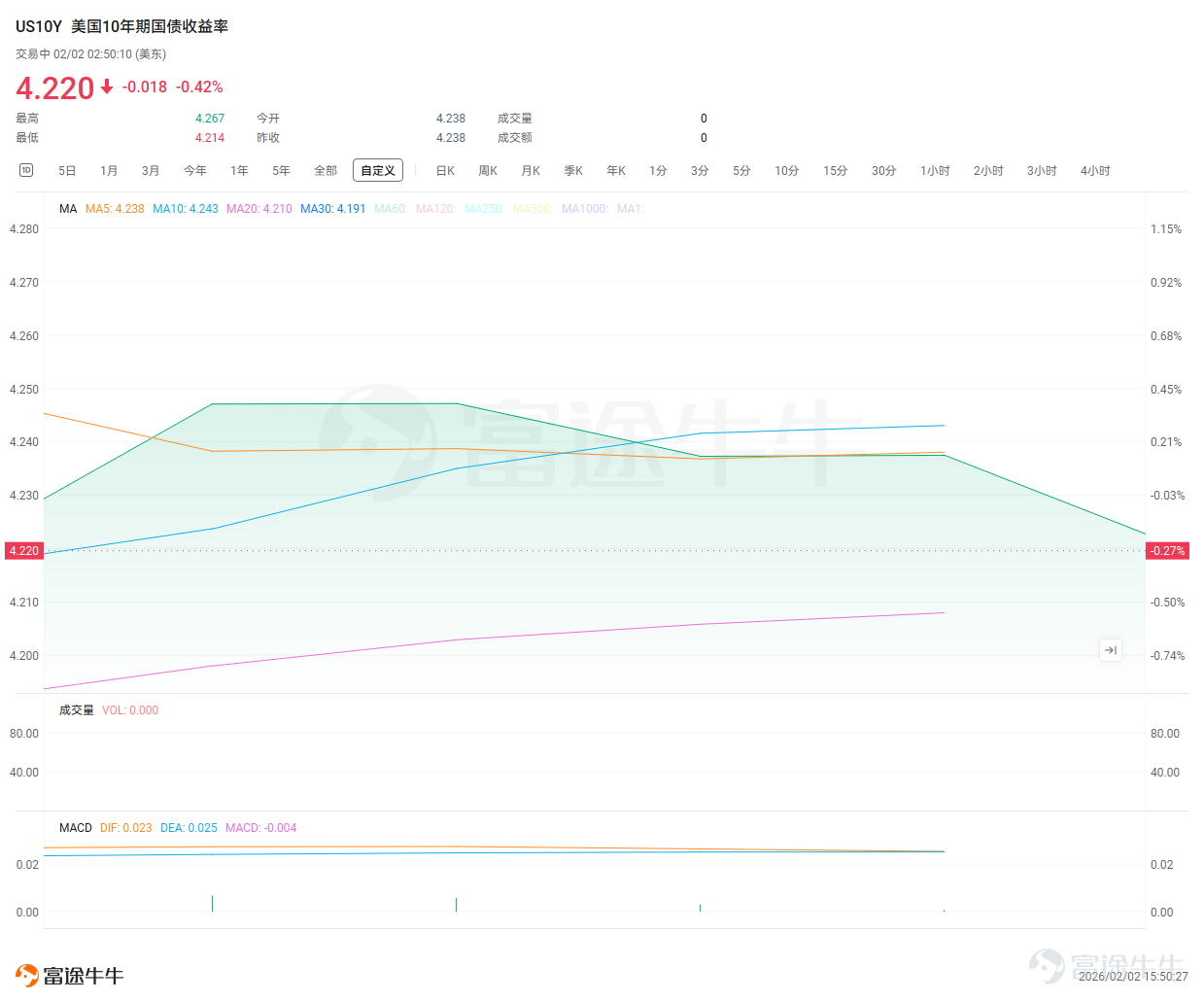1204x1002 pixels.
Task: Select the 15分 minute interval
Action: 836,171
